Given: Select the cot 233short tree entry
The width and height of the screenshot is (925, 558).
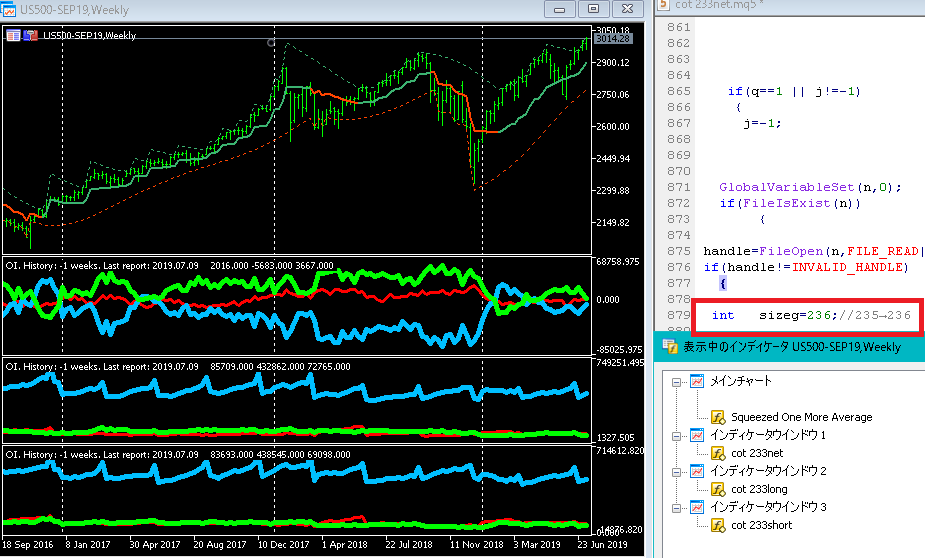Looking at the screenshot, I should point(761,525).
